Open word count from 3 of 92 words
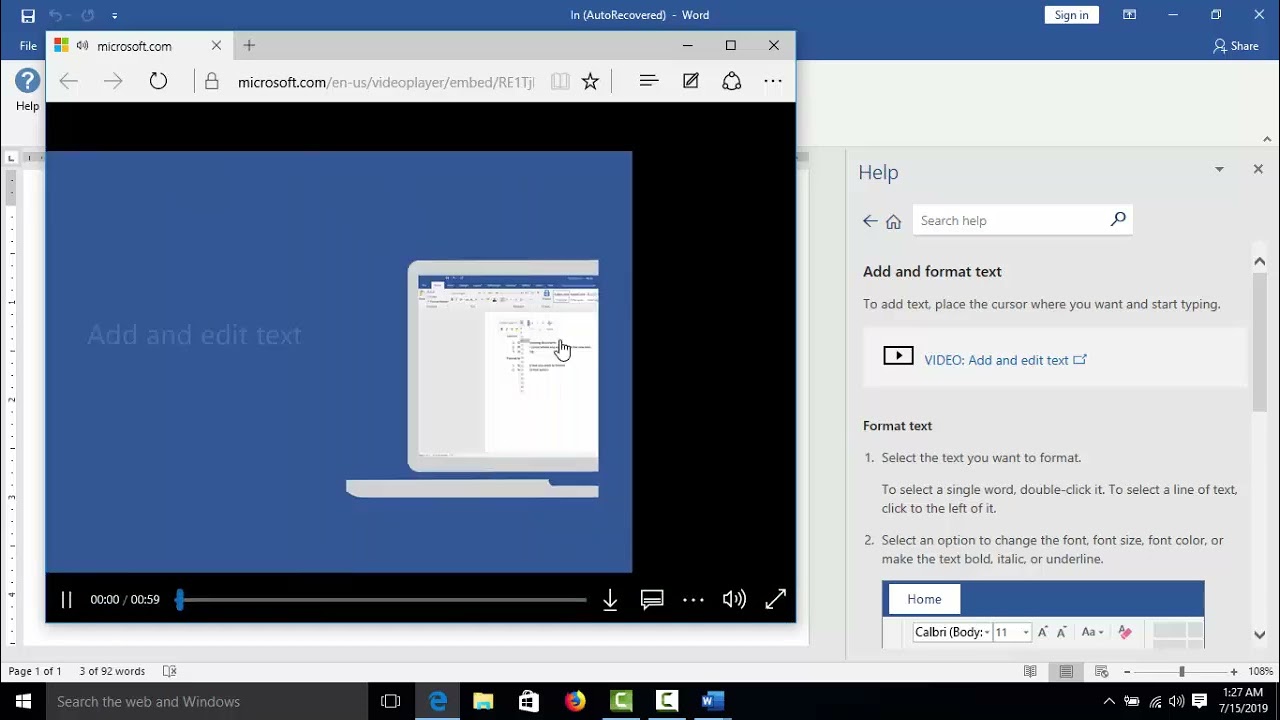This screenshot has height=720, width=1280. [x=112, y=671]
